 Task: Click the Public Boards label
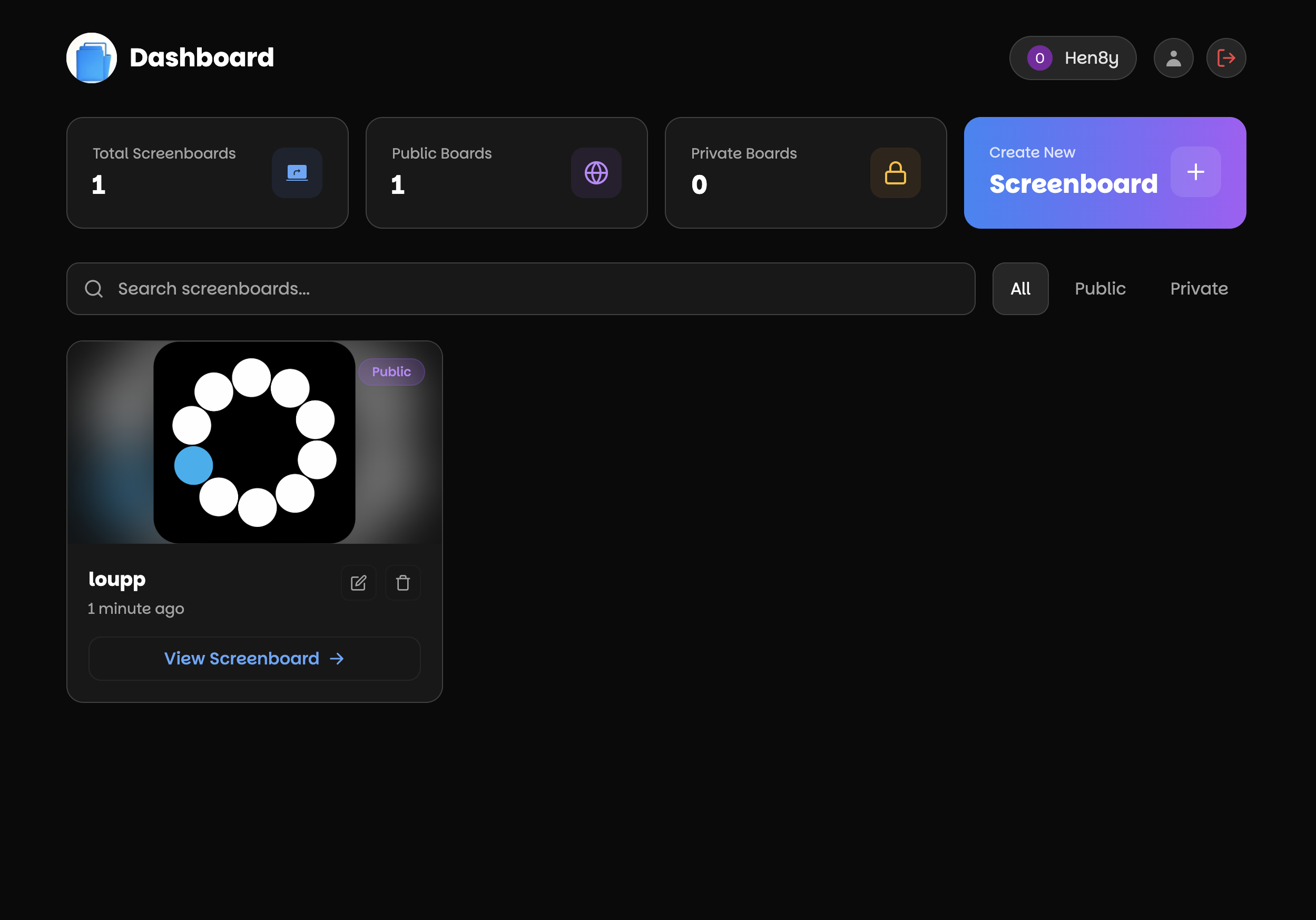441,153
